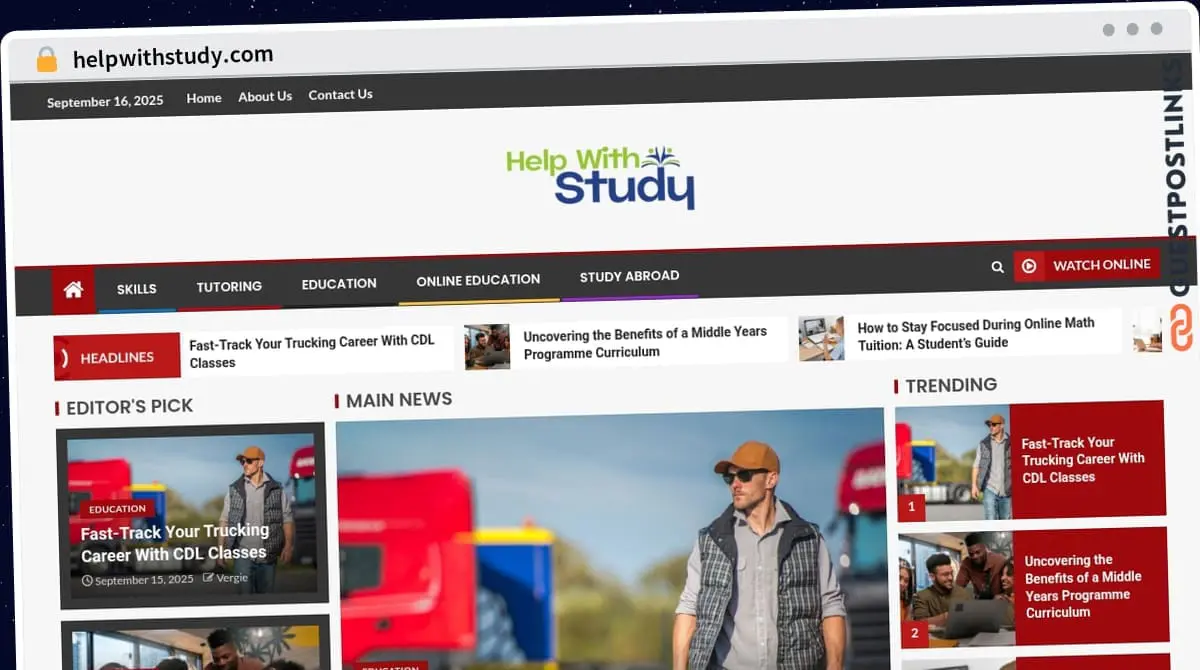This screenshot has height=670, width=1200.
Task: Click the orange chain link icon
Action: click(1181, 329)
